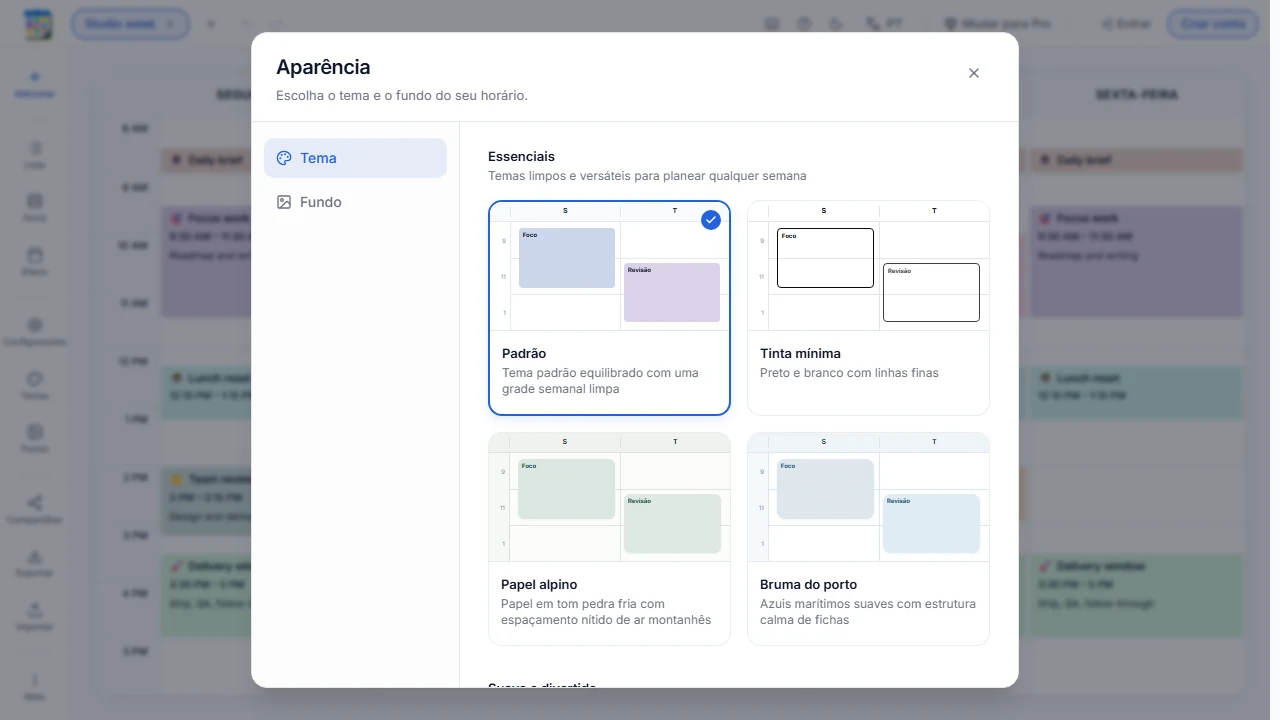The height and width of the screenshot is (720, 1280).
Task: Choose the Papel alpino theme card
Action: [609, 539]
